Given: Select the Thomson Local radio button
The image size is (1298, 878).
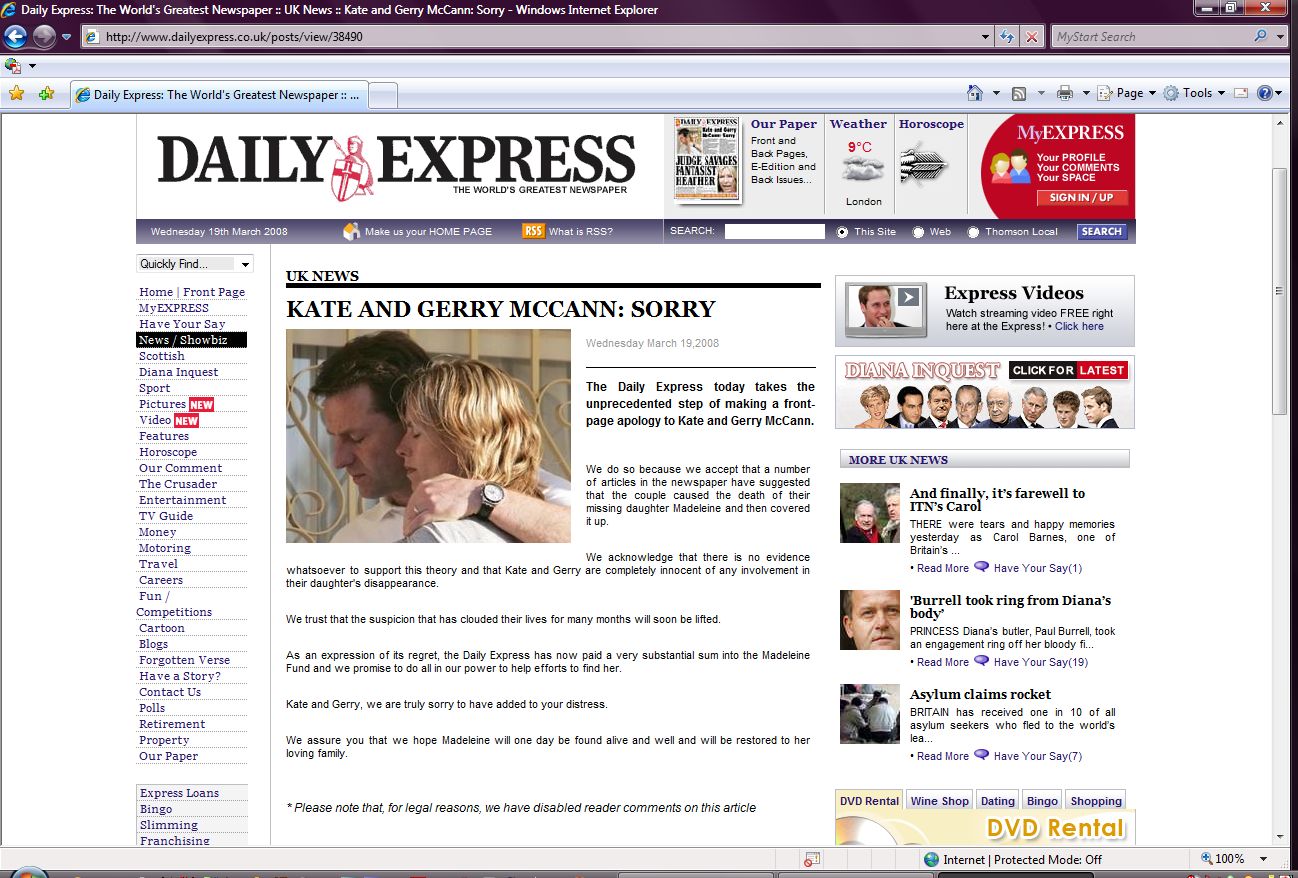Looking at the screenshot, I should tap(973, 232).
